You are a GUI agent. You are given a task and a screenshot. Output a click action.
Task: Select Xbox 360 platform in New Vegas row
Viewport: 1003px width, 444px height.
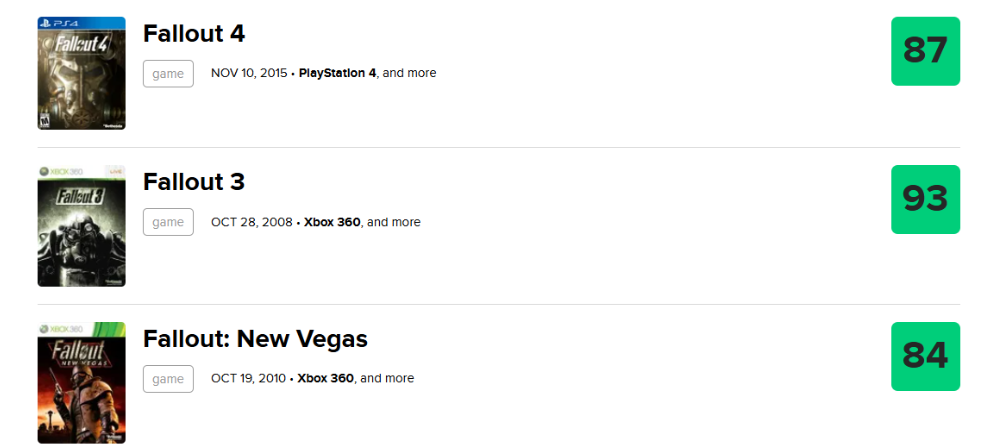click(x=326, y=379)
